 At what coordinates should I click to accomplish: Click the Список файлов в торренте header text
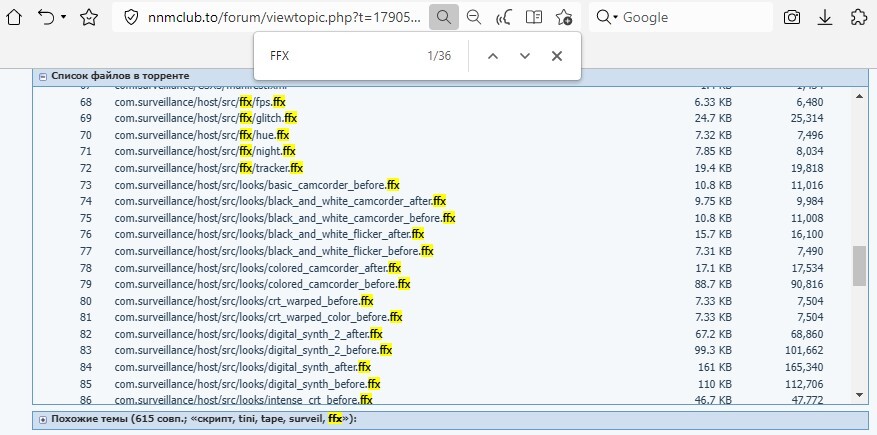[120, 76]
